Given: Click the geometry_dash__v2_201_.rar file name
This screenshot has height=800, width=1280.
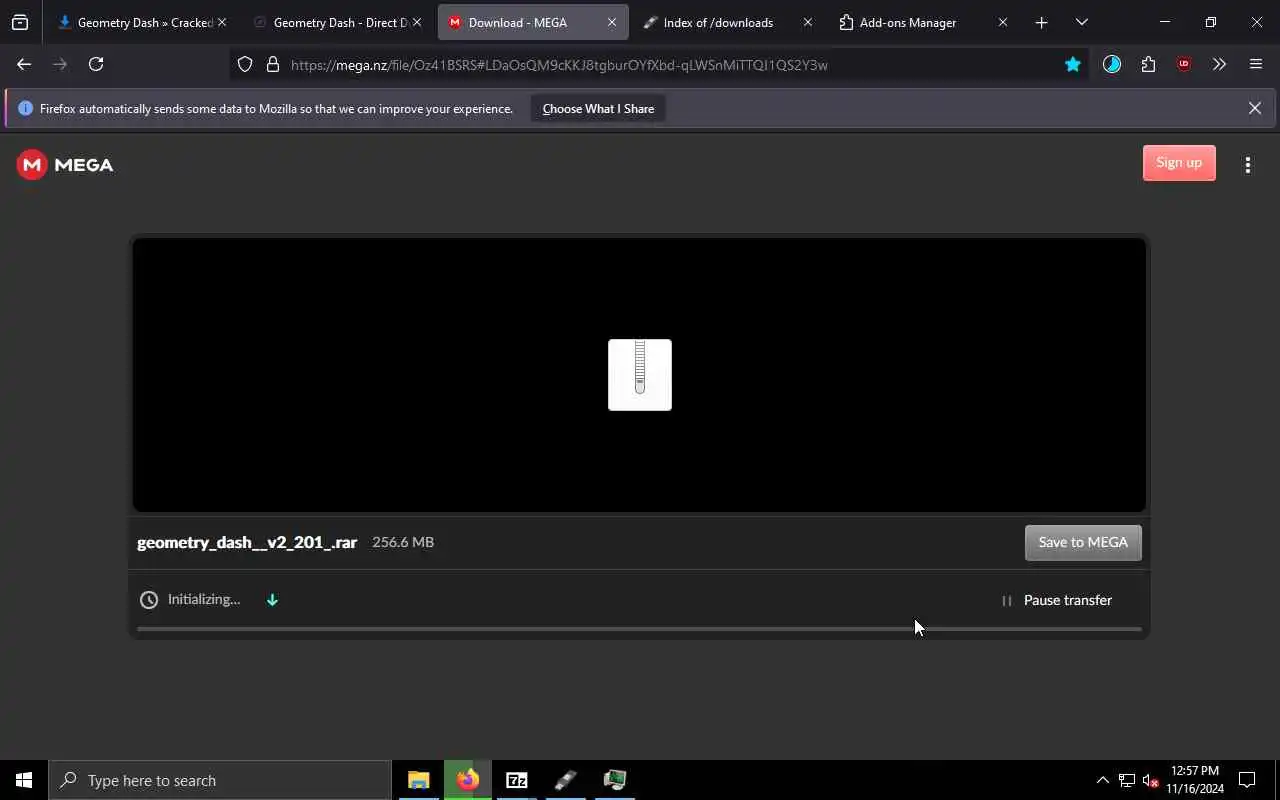Looking at the screenshot, I should [247, 542].
